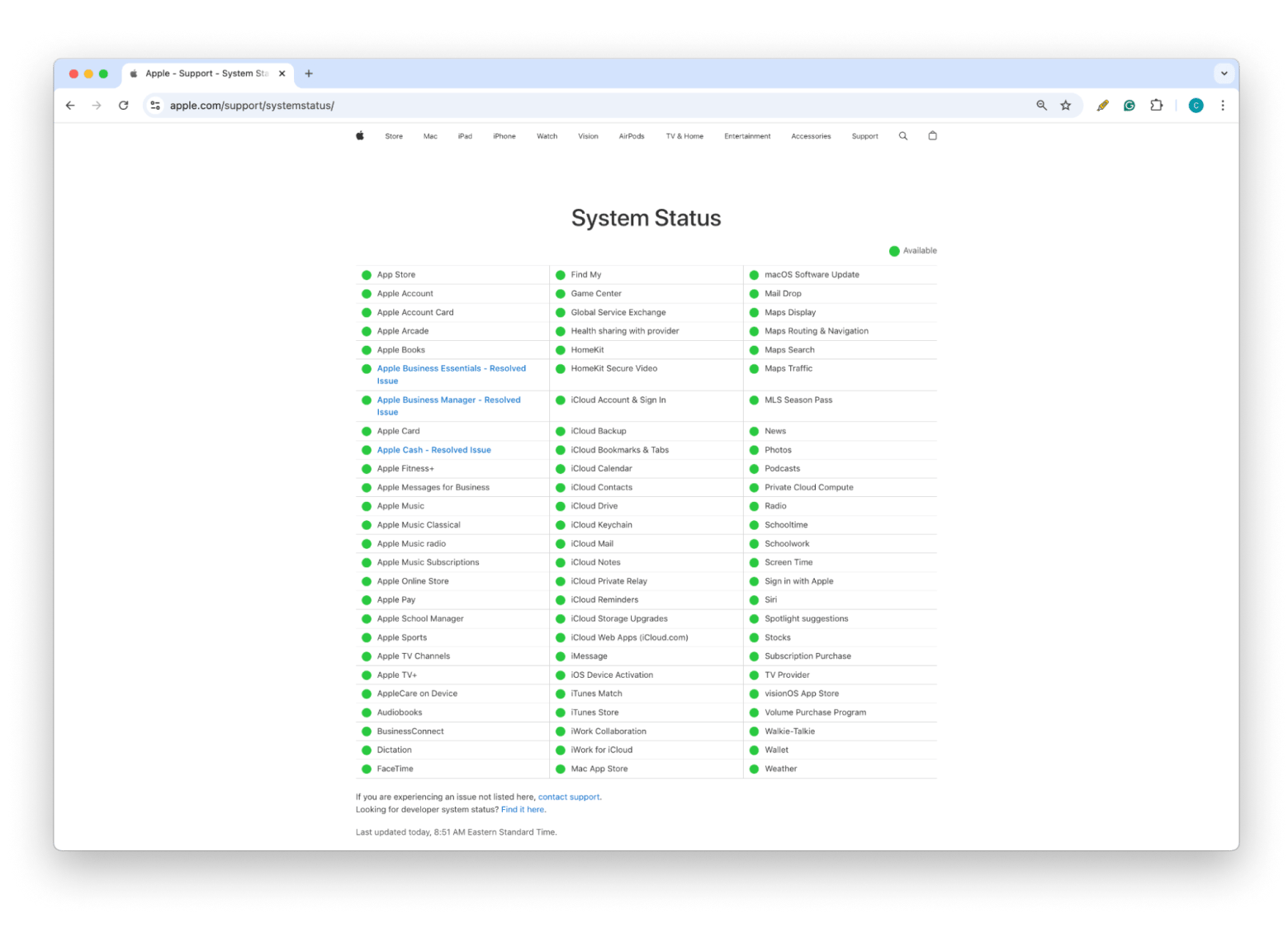Click the MLS Season Pass entry

tap(798, 400)
